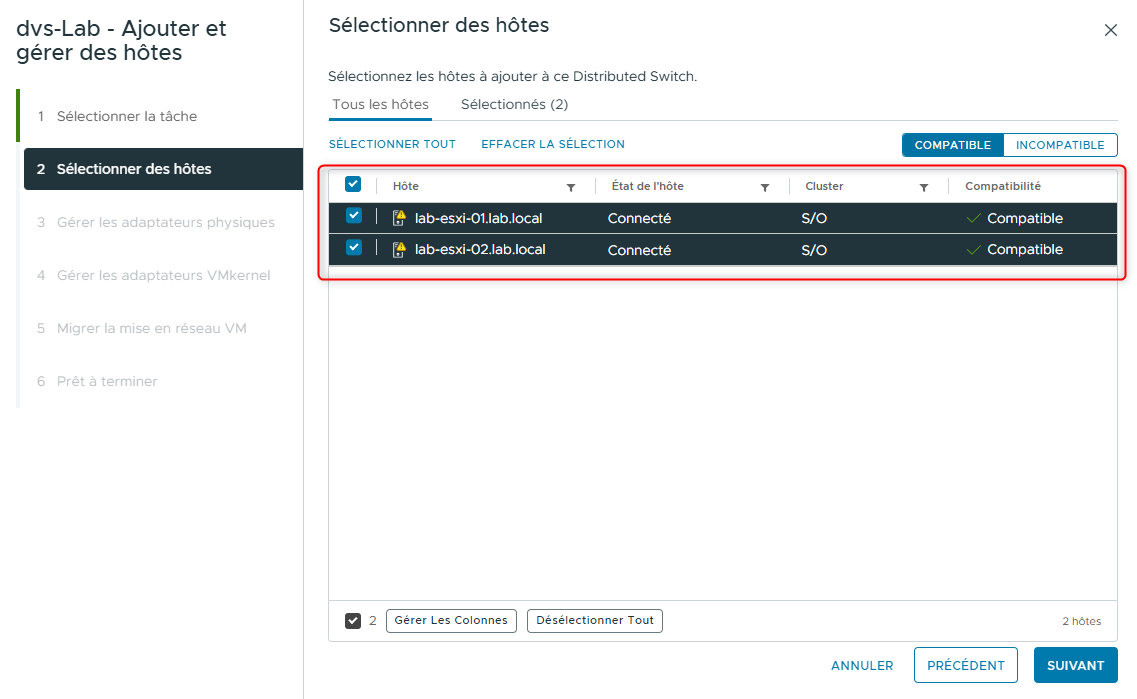Viewport: 1137px width, 699px height.
Task: Uncheck the select-all checkbox in the header
Action: click(353, 185)
